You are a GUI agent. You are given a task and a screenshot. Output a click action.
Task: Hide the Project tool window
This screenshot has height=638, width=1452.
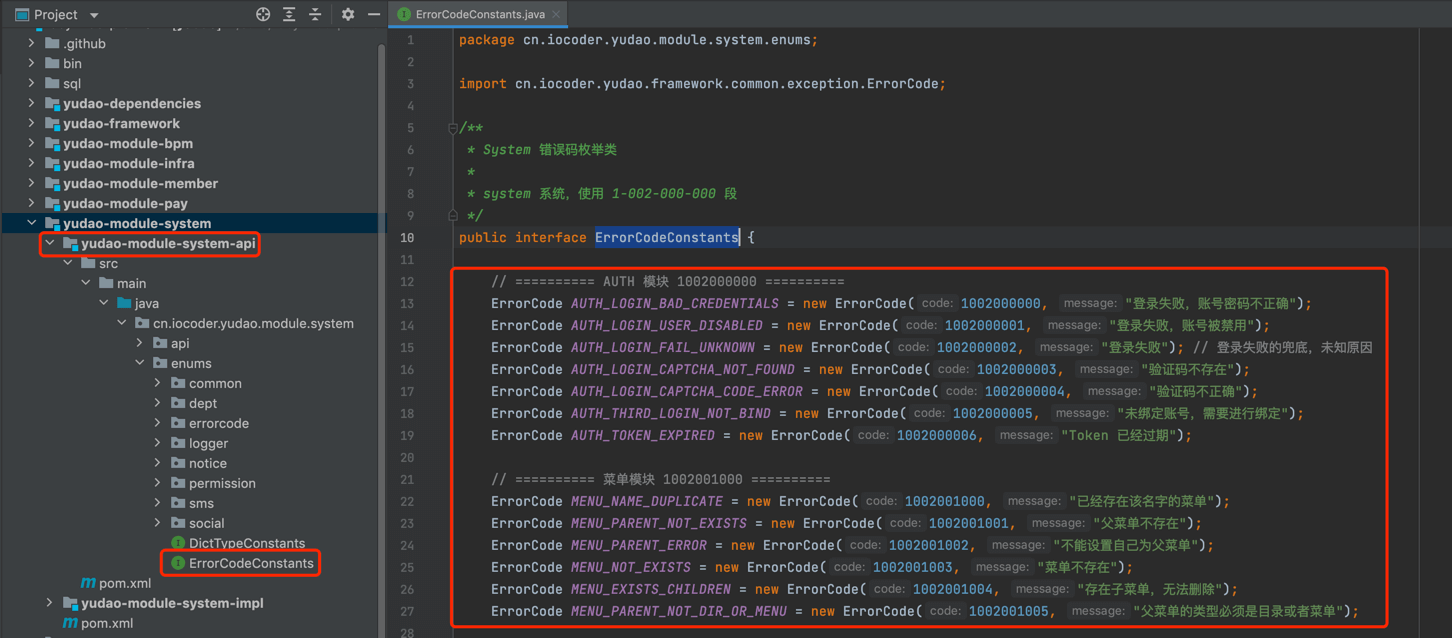(x=373, y=15)
